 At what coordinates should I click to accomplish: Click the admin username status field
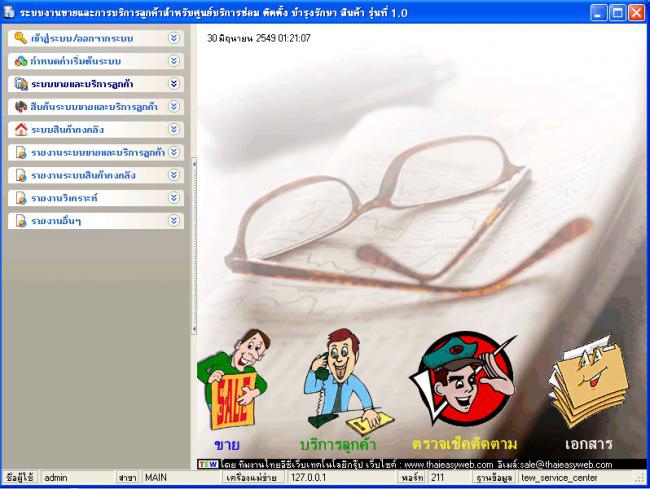coord(78,477)
